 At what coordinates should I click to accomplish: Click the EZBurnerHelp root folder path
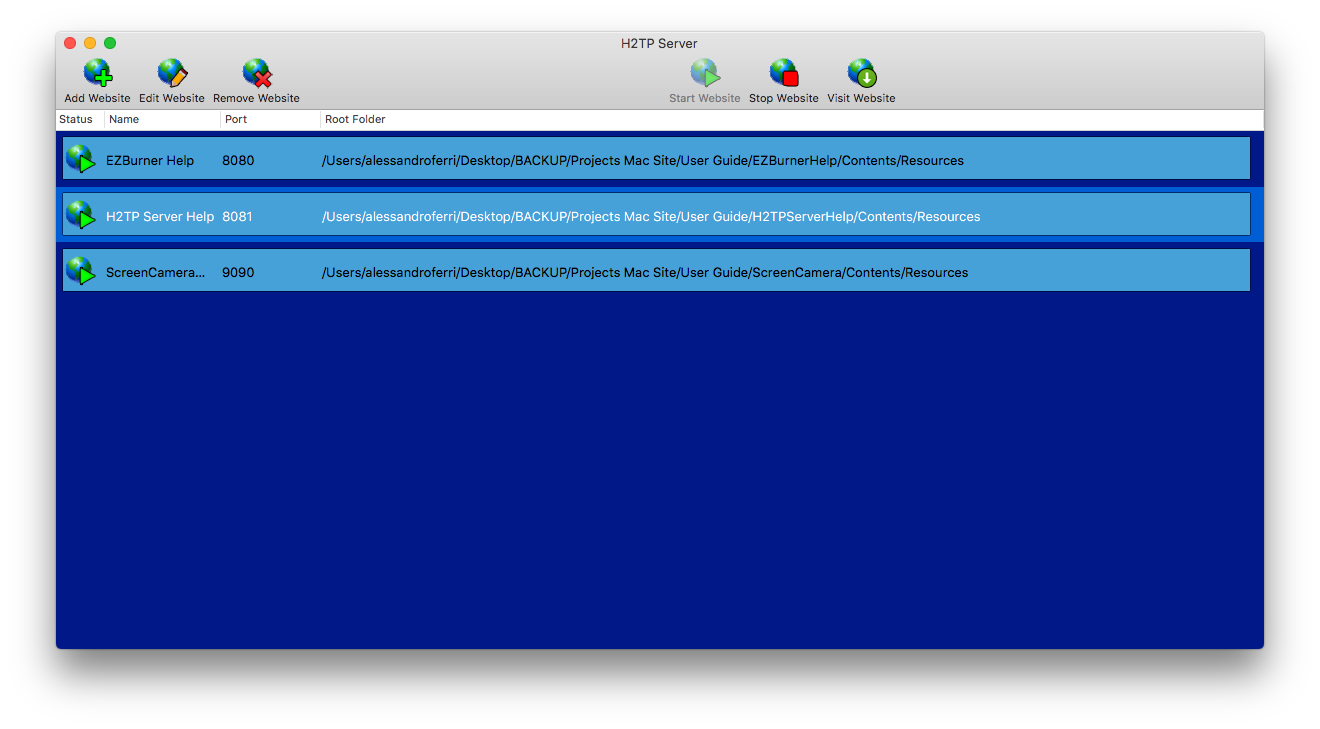coord(643,160)
